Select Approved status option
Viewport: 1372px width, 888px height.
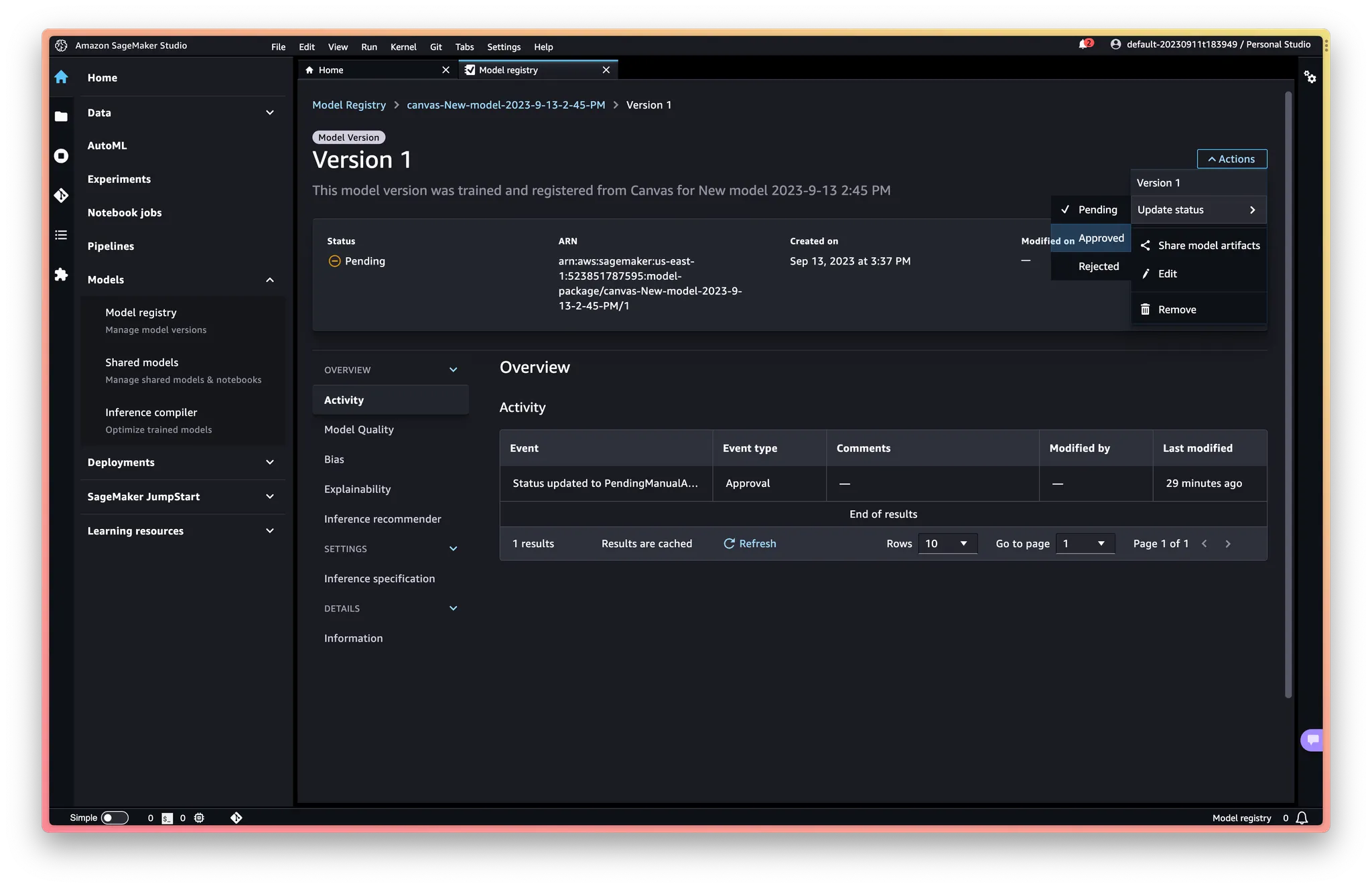pyautogui.click(x=1101, y=238)
